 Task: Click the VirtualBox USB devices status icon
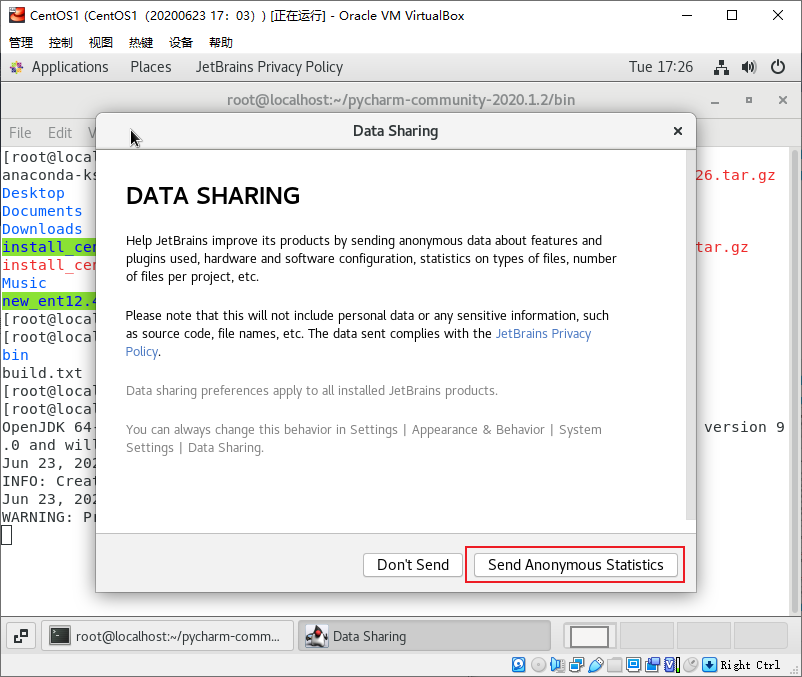596,665
